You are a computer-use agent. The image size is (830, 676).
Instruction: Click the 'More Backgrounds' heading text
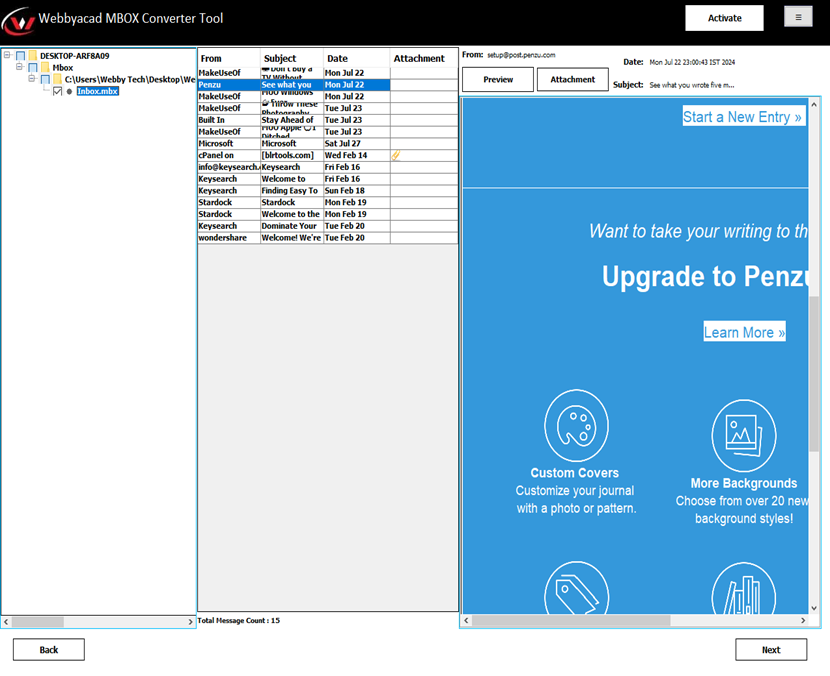point(744,483)
